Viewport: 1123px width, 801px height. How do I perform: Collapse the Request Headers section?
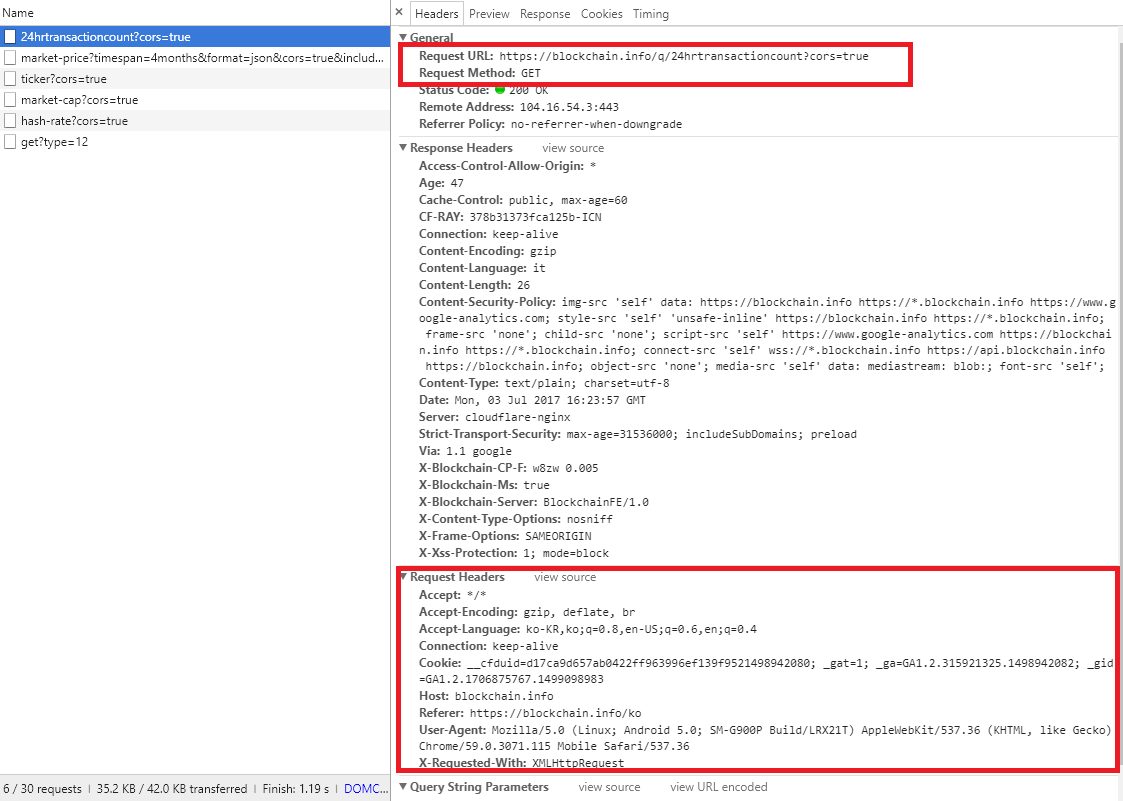click(x=403, y=577)
